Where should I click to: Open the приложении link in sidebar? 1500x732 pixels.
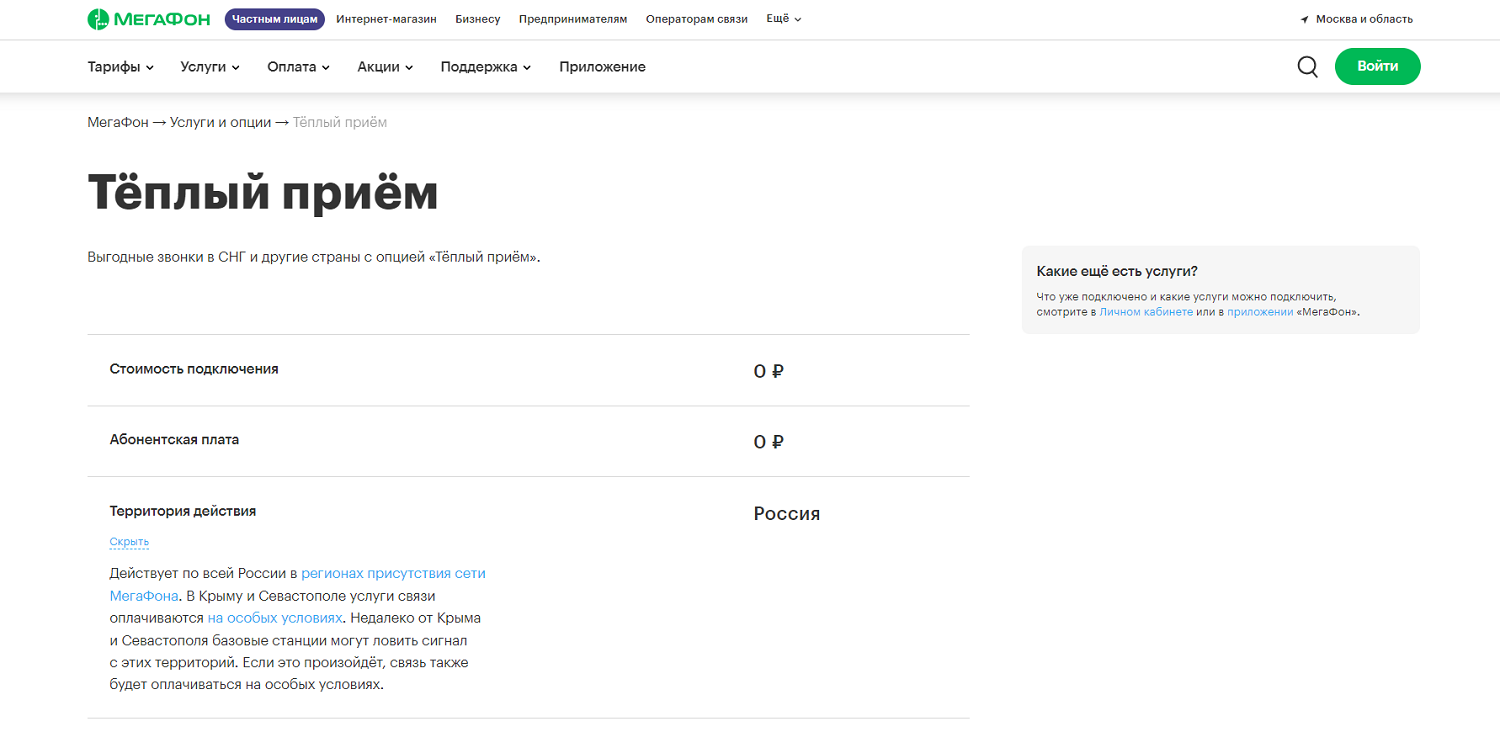1260,312
